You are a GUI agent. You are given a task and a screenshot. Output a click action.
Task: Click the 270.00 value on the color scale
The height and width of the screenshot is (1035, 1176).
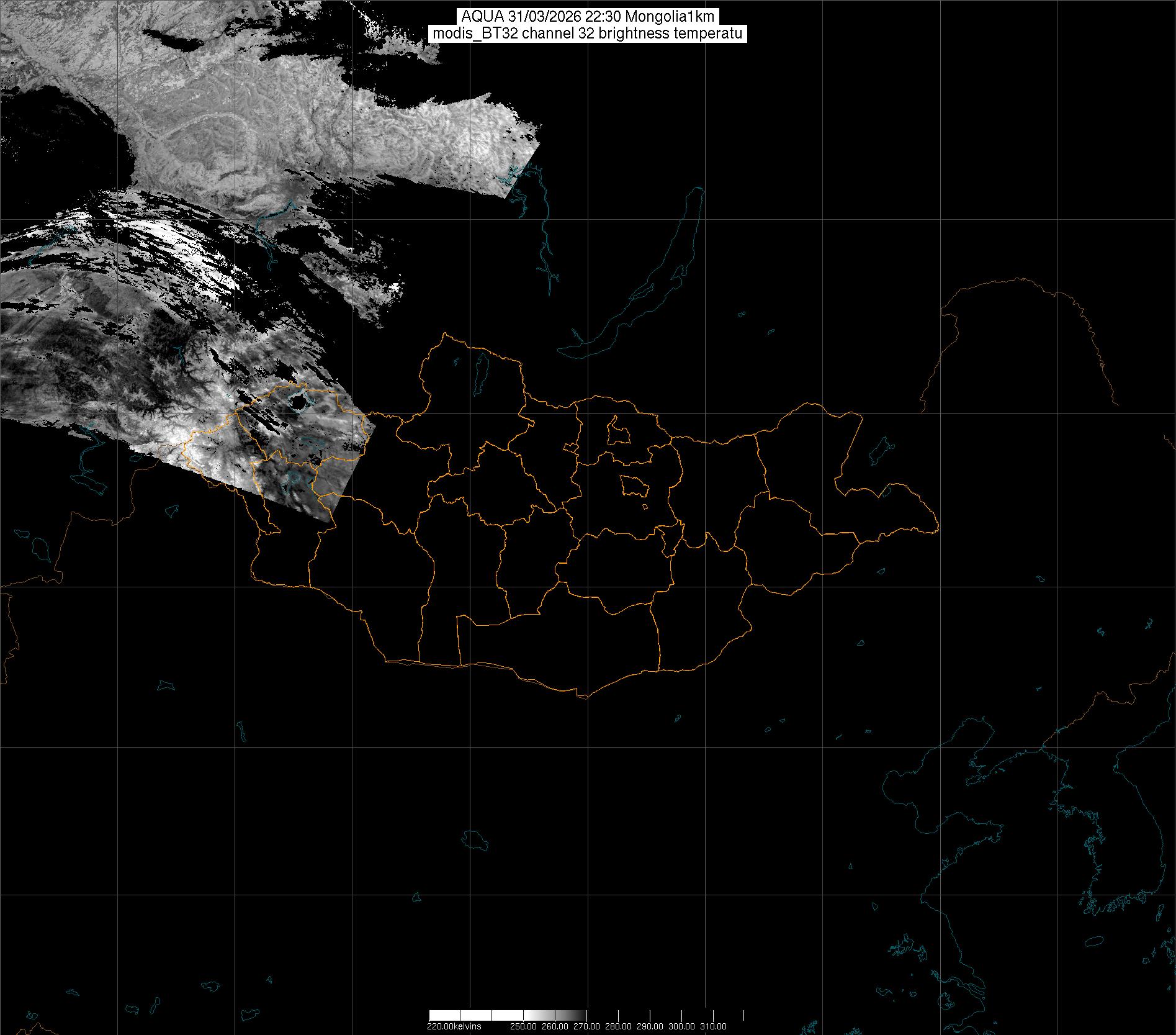(x=587, y=1026)
